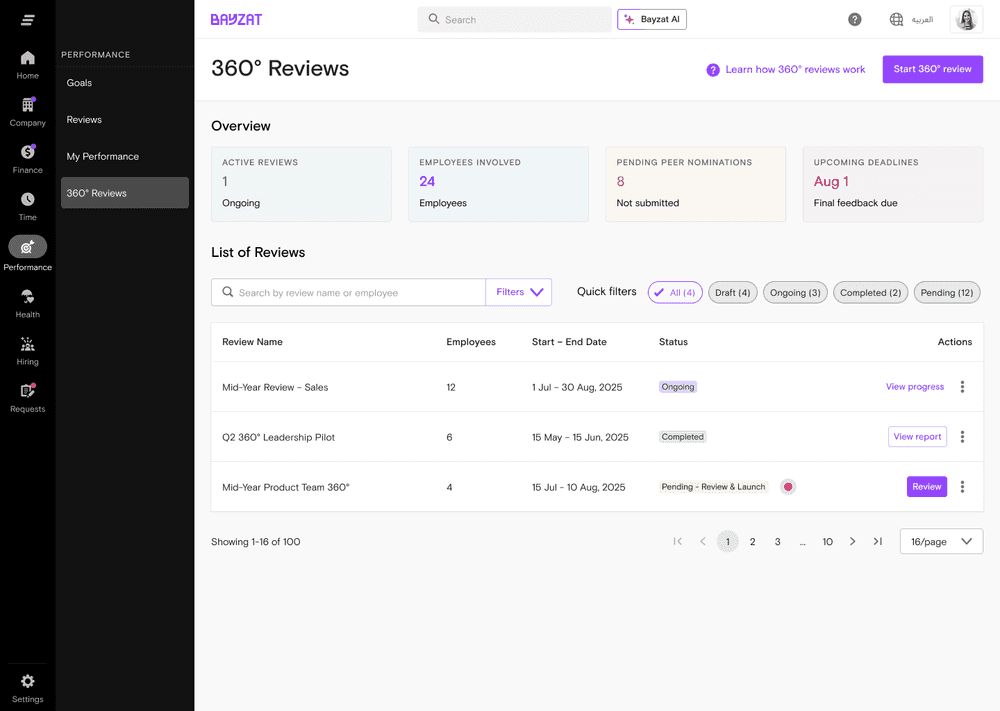The height and width of the screenshot is (711, 1000).
Task: Open the 16/page page size dropdown
Action: (940, 541)
